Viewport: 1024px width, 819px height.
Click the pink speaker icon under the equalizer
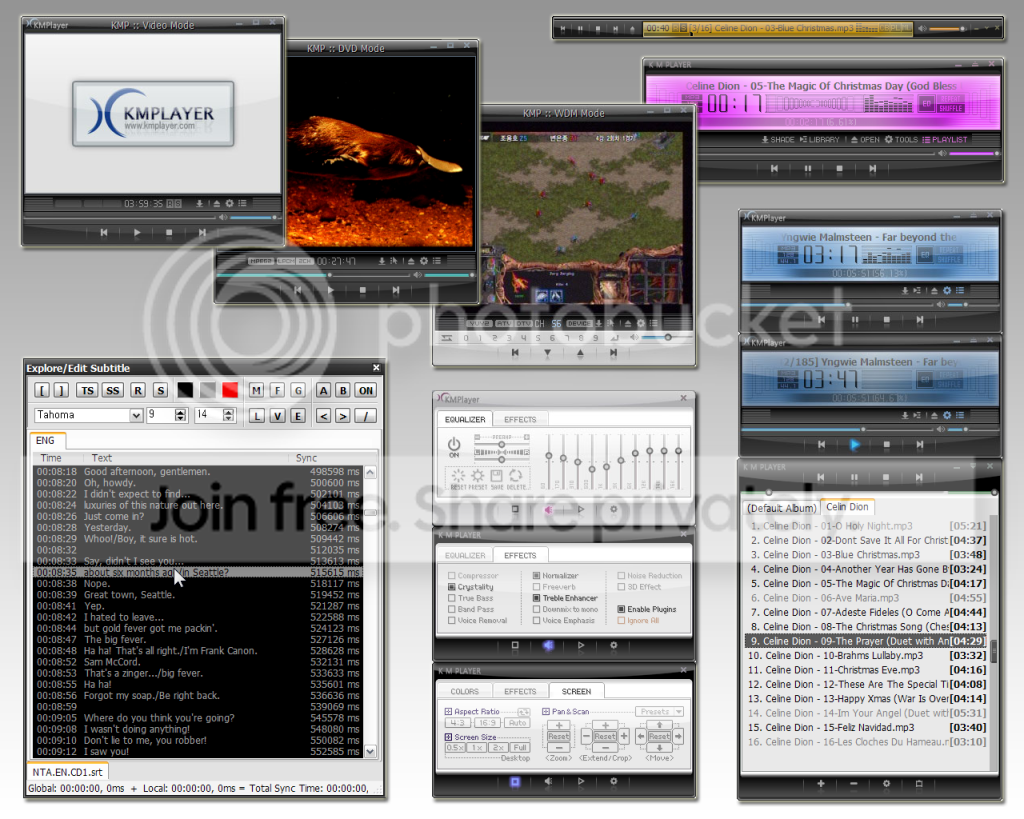[549, 509]
